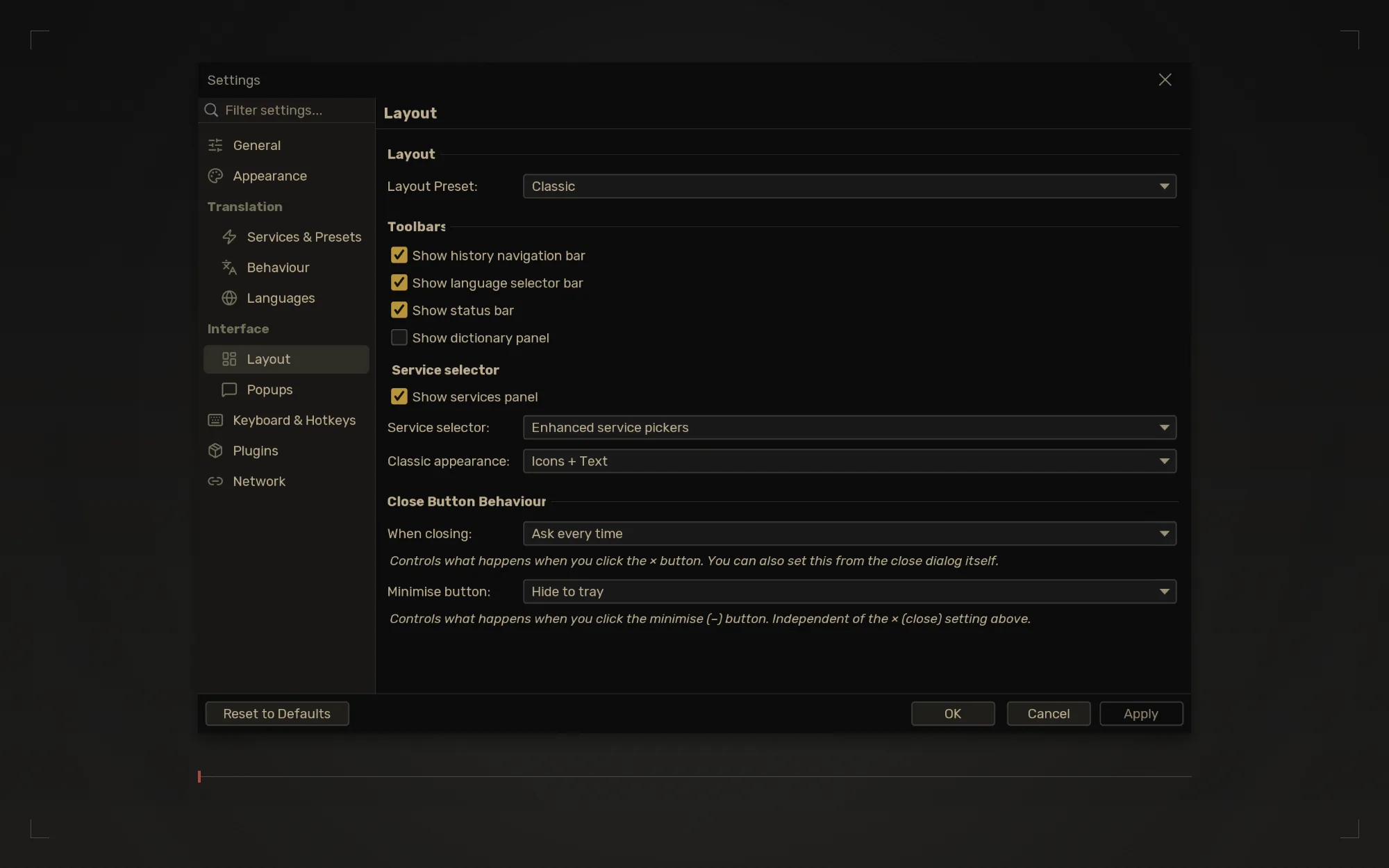1389x868 pixels.
Task: Confirm with the OK button
Action: [953, 714]
